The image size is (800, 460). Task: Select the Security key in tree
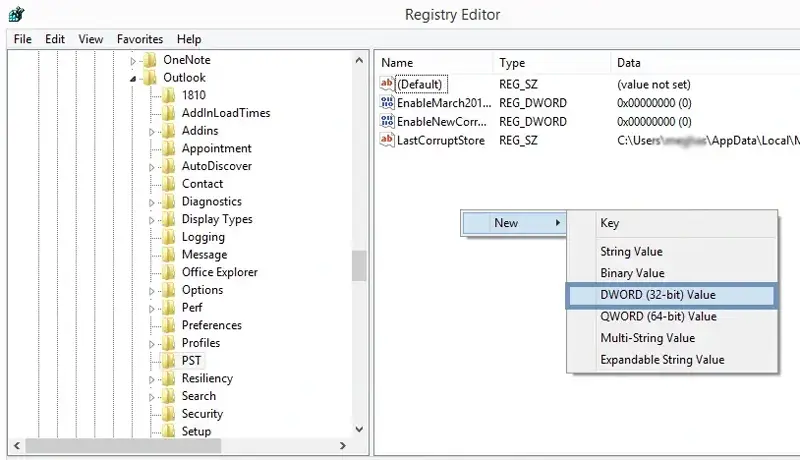tap(202, 414)
